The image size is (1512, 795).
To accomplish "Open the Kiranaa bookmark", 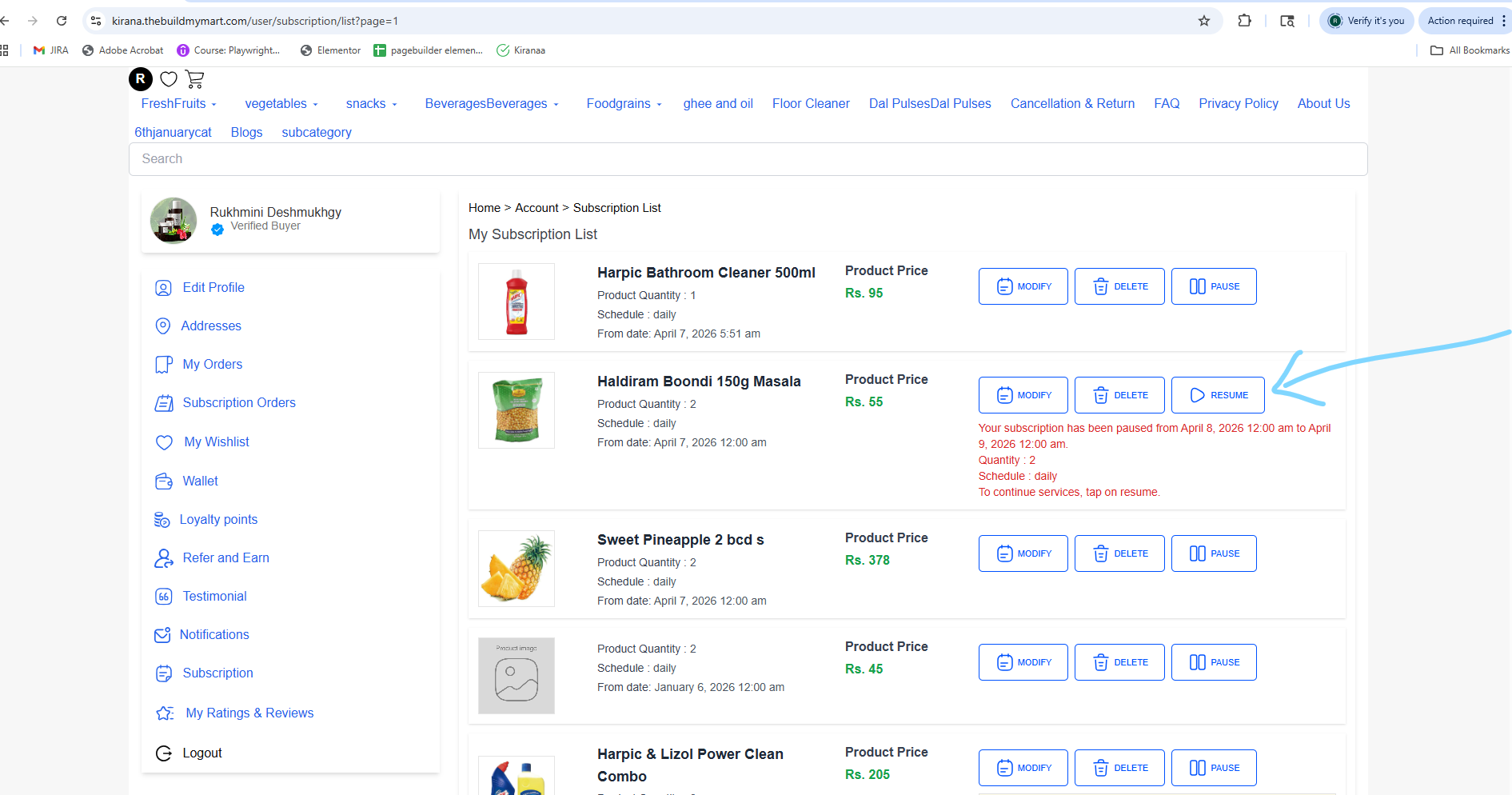I will (521, 50).
